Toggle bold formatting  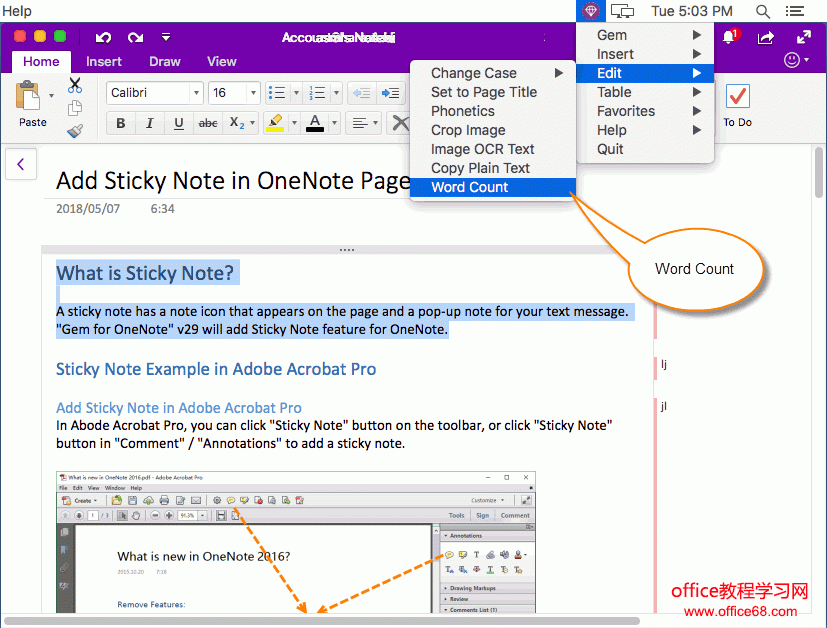[x=121, y=123]
